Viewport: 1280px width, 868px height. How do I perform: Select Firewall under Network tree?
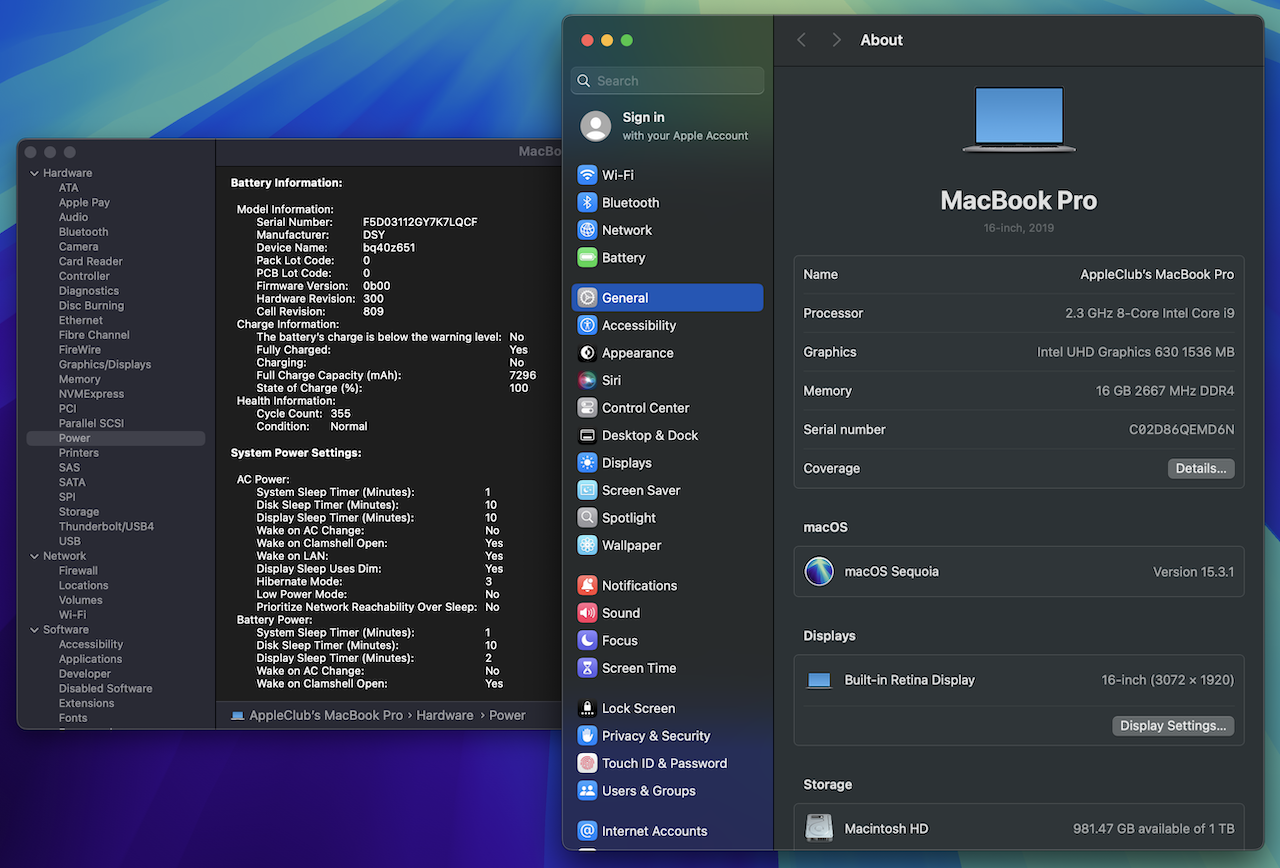coord(78,571)
